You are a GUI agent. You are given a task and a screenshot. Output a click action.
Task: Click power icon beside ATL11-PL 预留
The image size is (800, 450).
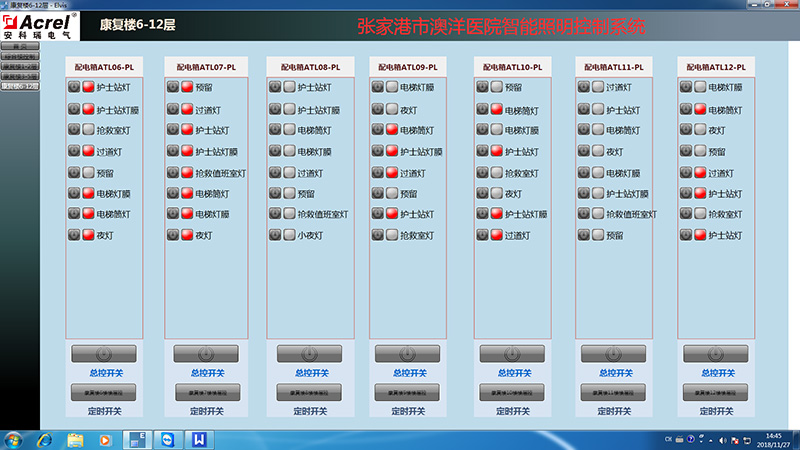(584, 235)
